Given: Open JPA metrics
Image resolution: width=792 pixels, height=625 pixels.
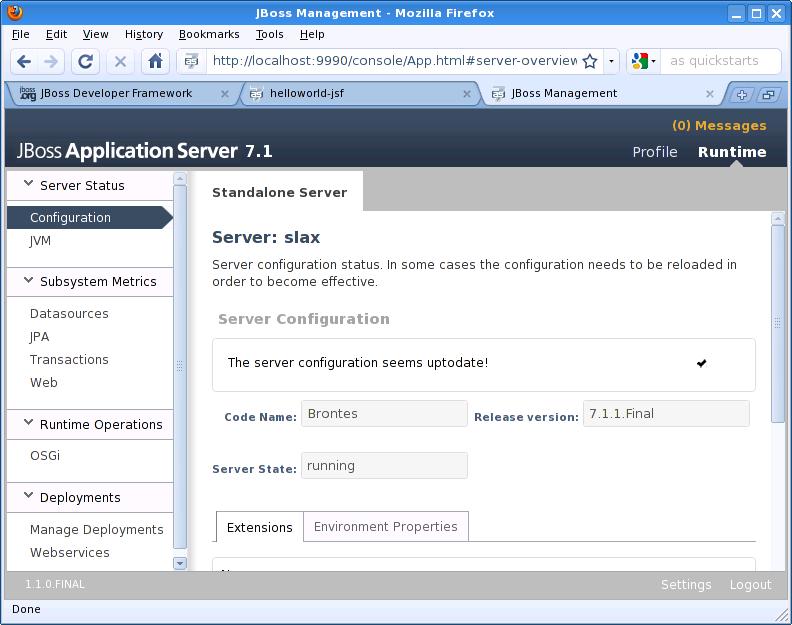Looking at the screenshot, I should coord(39,337).
